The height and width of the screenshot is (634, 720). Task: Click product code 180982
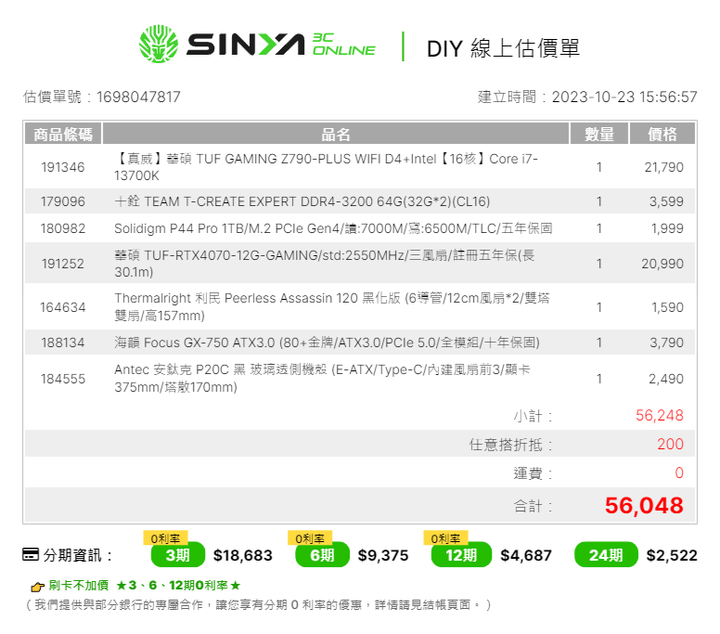click(x=63, y=228)
